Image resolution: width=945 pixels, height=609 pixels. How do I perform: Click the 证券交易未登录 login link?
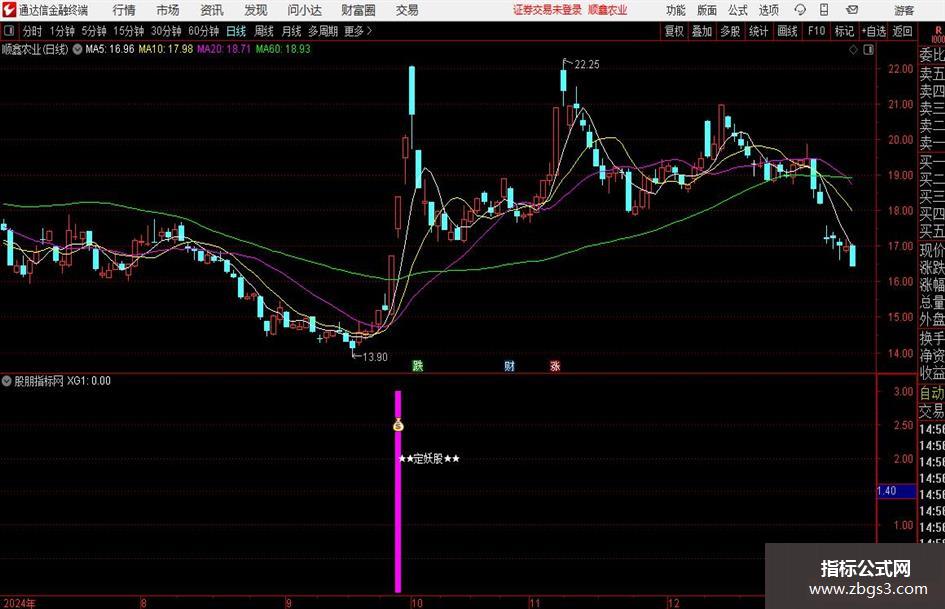point(547,10)
